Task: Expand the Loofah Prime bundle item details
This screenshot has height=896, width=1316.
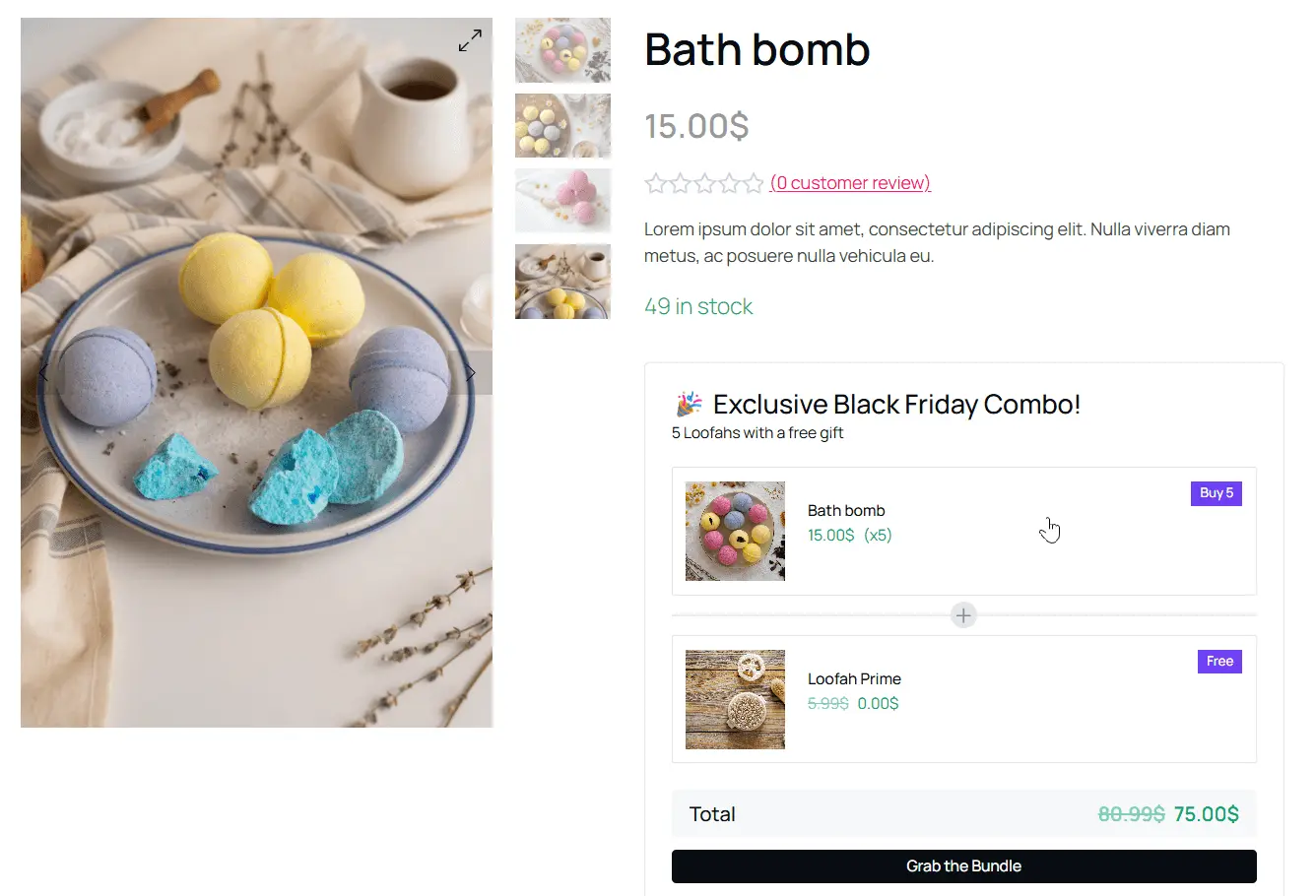Action: [963, 699]
